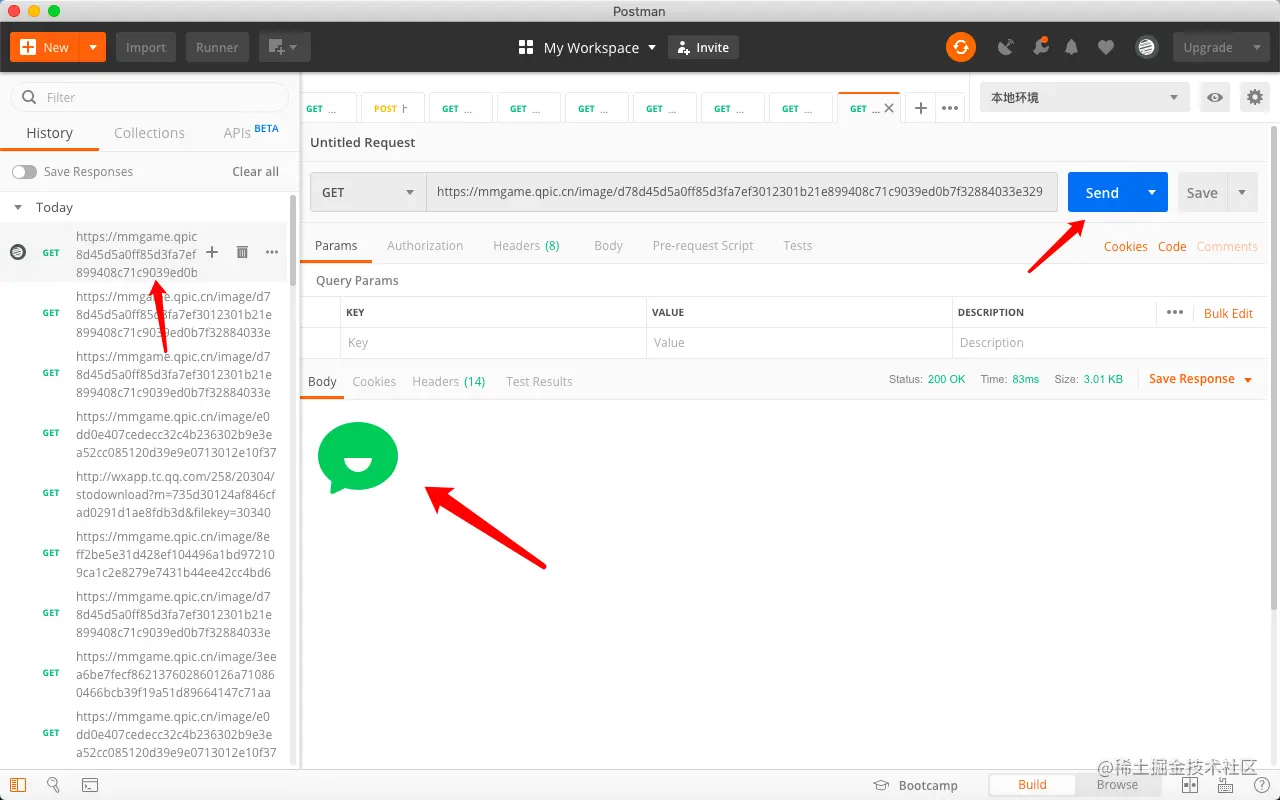Select the POST request tab
Viewport: 1280px width, 800px height.
coord(392,108)
